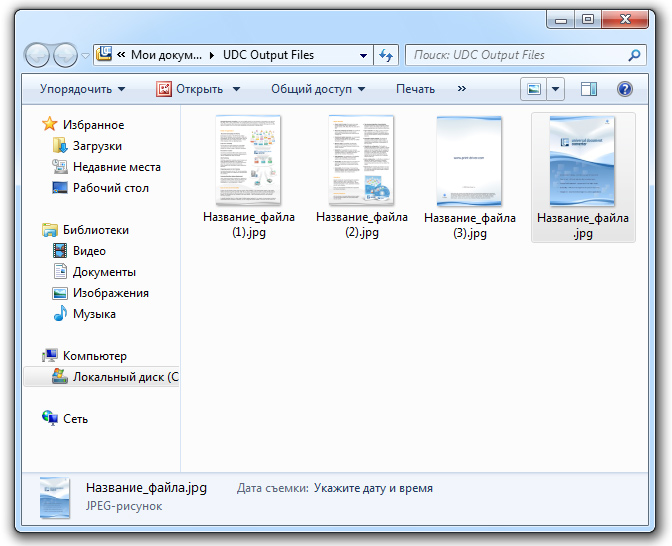Select thumbnail of highlighted Название_файла.jpg
Image resolution: width=672 pixels, height=546 pixels.
click(x=582, y=161)
